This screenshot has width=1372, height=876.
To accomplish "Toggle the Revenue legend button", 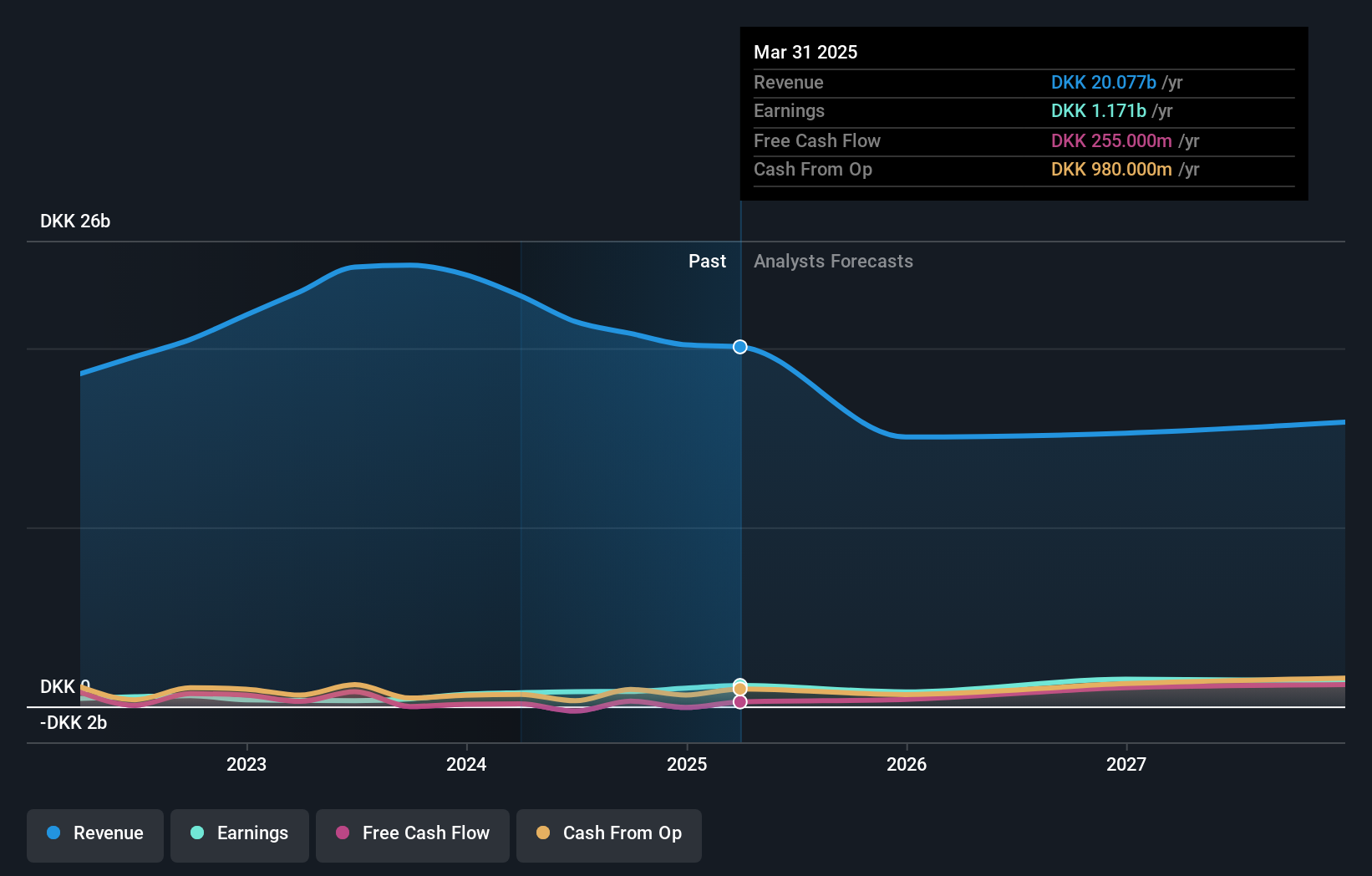I will point(95,835).
